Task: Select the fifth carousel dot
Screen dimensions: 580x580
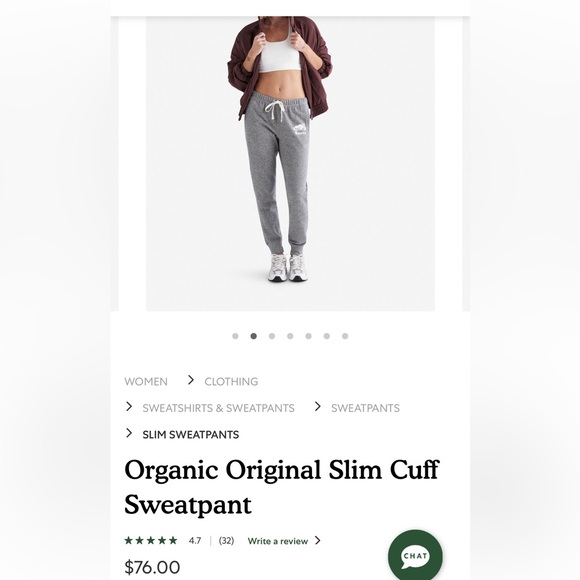Action: (308, 336)
